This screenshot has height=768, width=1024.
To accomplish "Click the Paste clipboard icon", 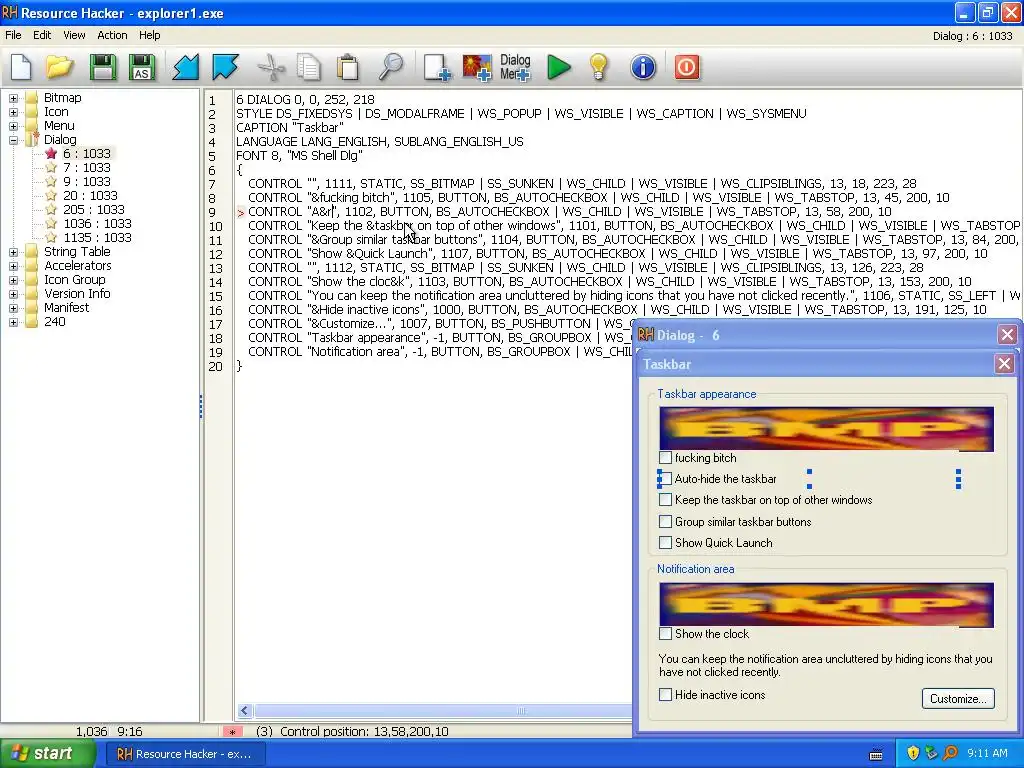I will pos(348,67).
